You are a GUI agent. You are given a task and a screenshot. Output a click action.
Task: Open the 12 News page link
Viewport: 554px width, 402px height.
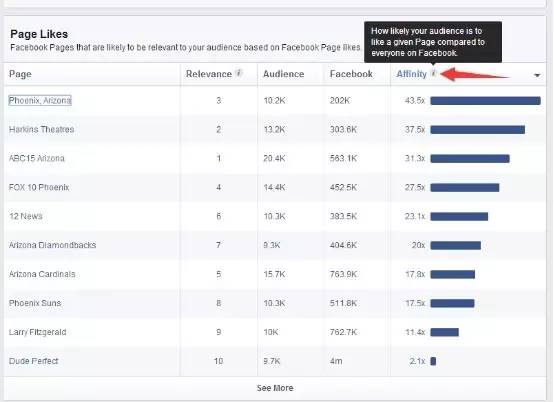(x=26, y=216)
